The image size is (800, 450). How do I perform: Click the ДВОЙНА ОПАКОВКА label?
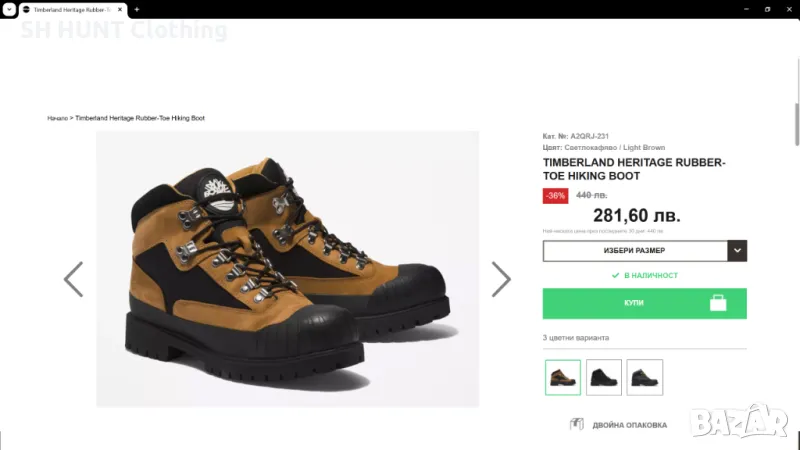coord(629,425)
